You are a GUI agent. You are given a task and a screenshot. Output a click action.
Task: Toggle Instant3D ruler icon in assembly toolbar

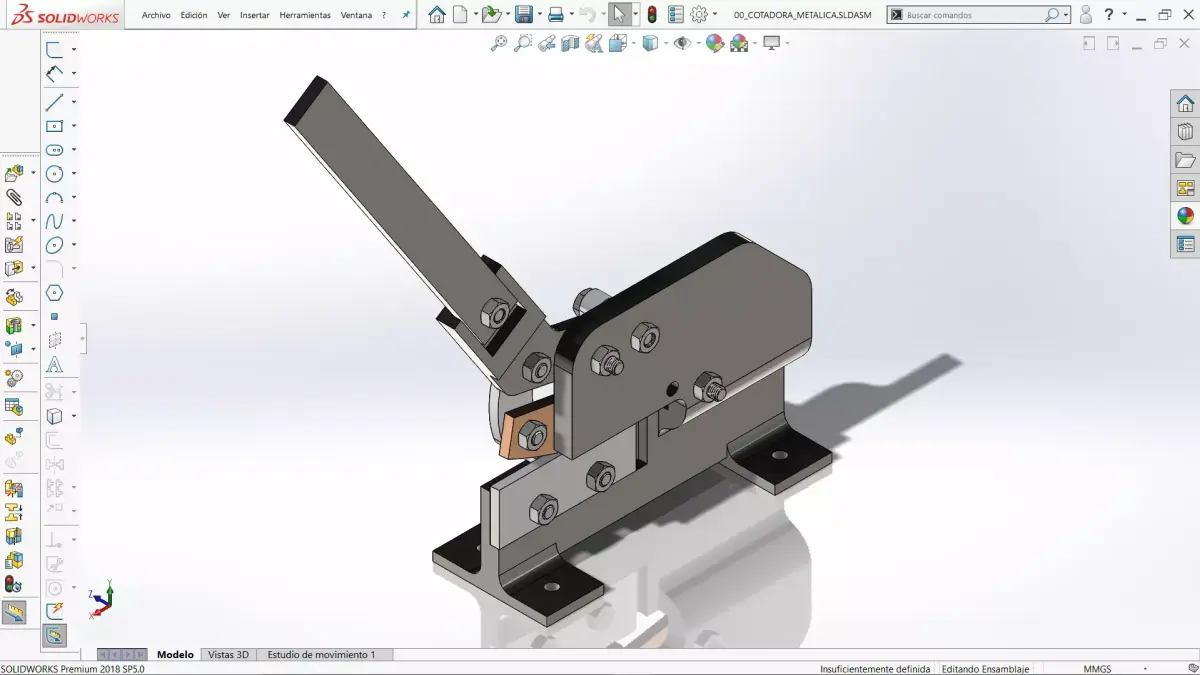[14, 612]
